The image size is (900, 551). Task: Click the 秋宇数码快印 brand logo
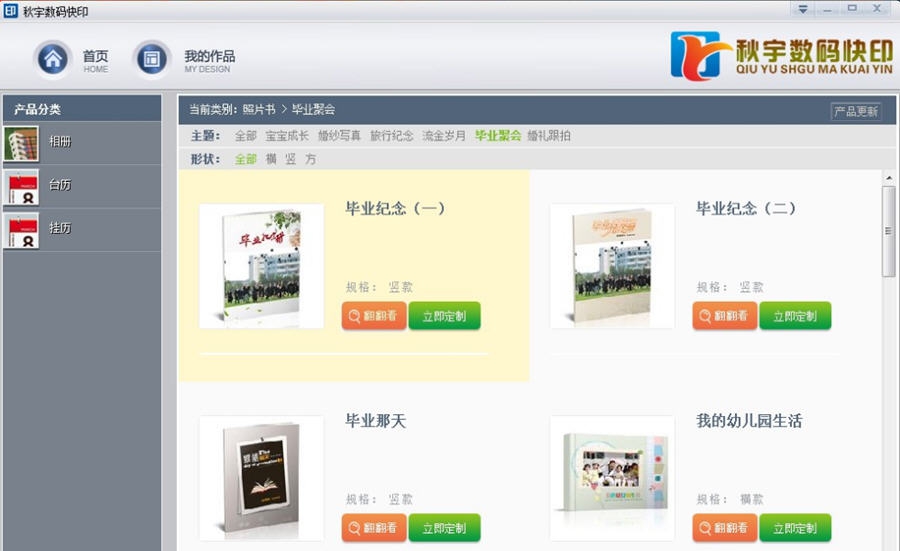click(781, 56)
